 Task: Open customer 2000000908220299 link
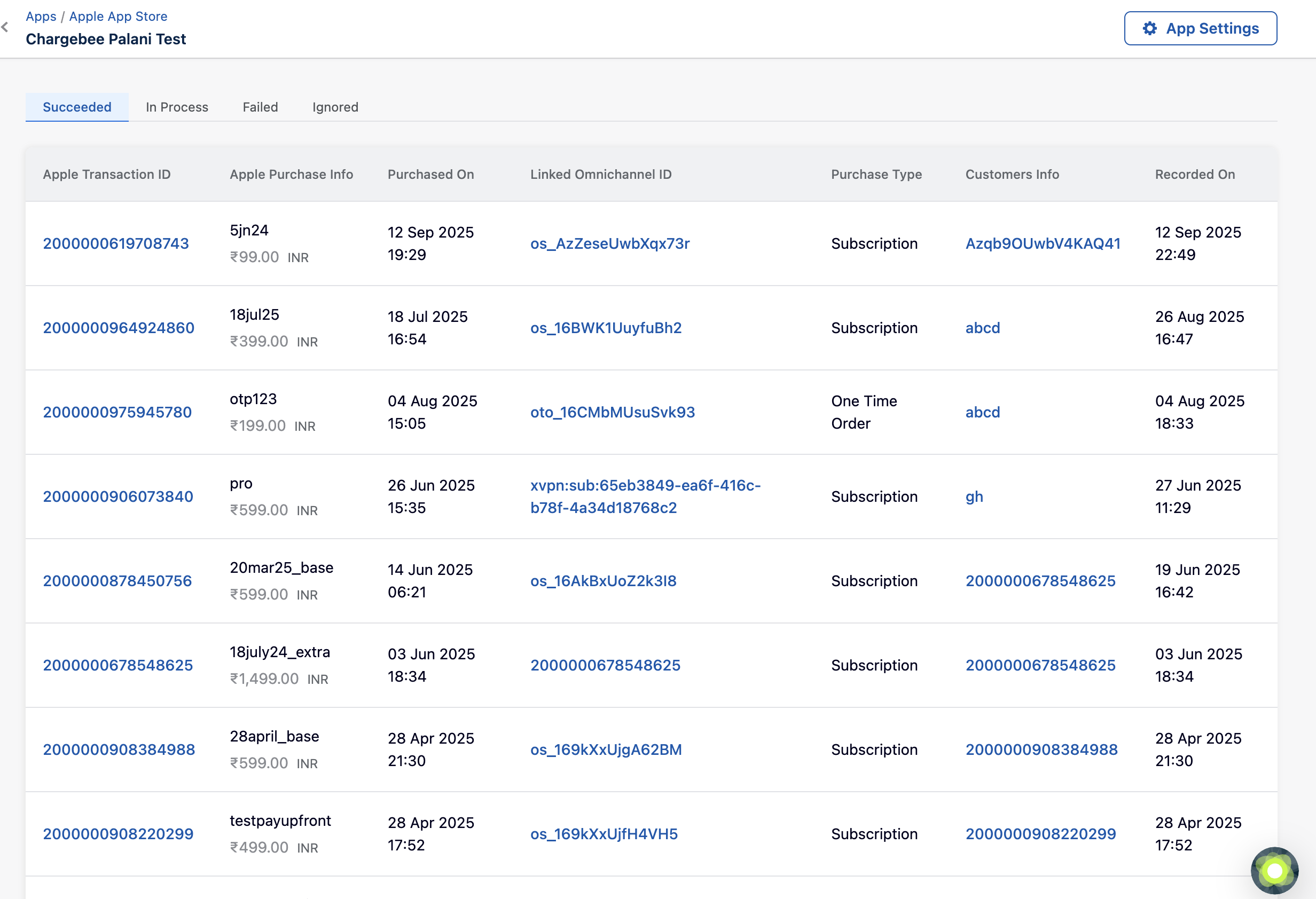1040,834
